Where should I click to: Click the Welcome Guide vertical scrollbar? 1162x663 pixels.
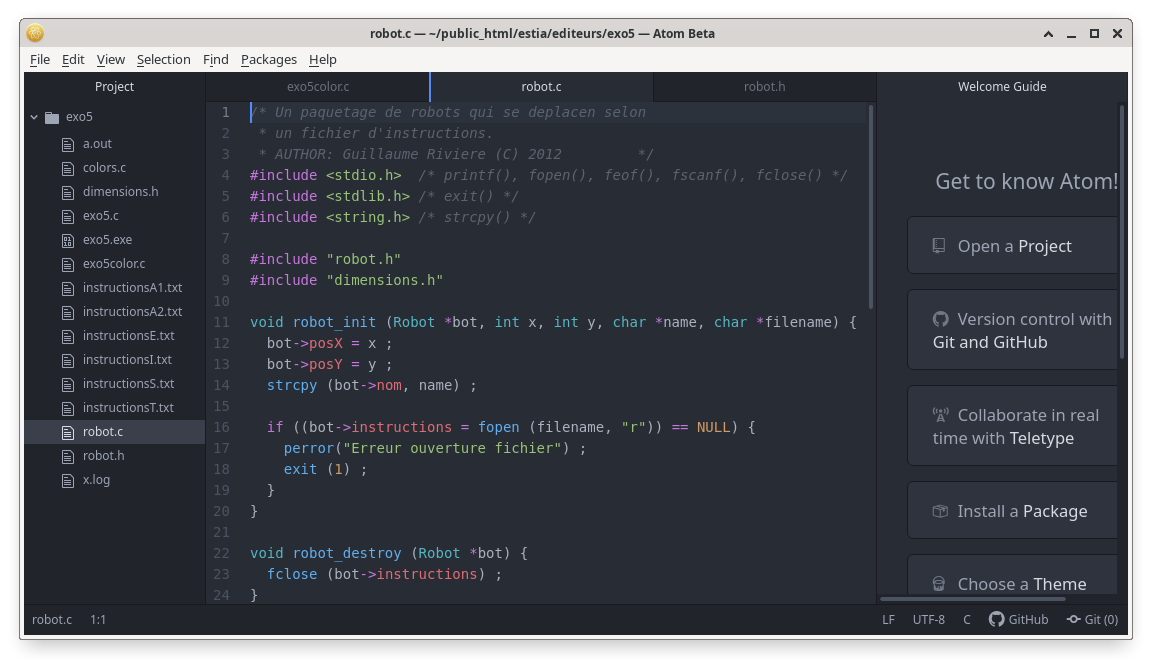pyautogui.click(x=1122, y=232)
